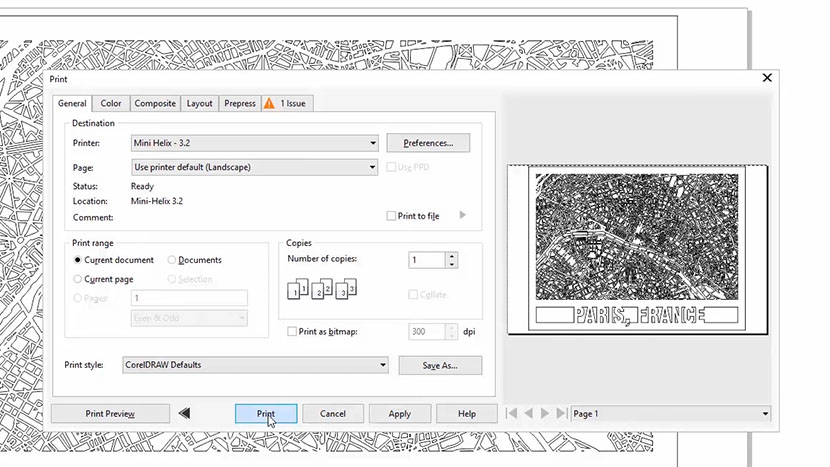
Task: Enable the Print to file checkbox
Action: [x=391, y=216]
